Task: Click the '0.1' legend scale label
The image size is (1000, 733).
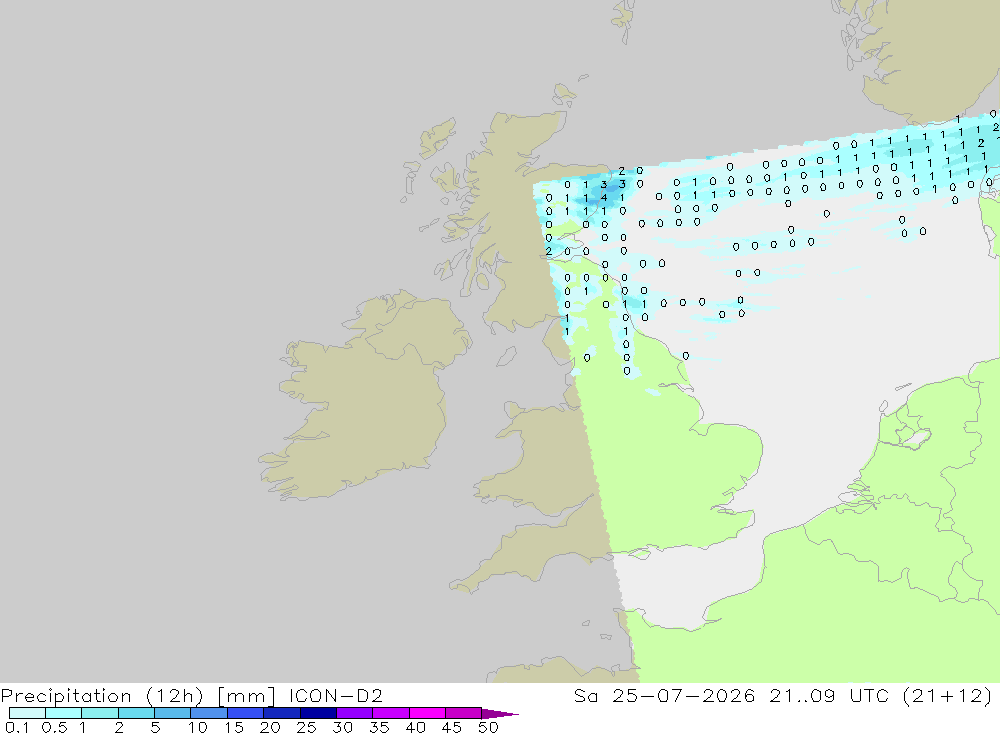Action: (17, 727)
